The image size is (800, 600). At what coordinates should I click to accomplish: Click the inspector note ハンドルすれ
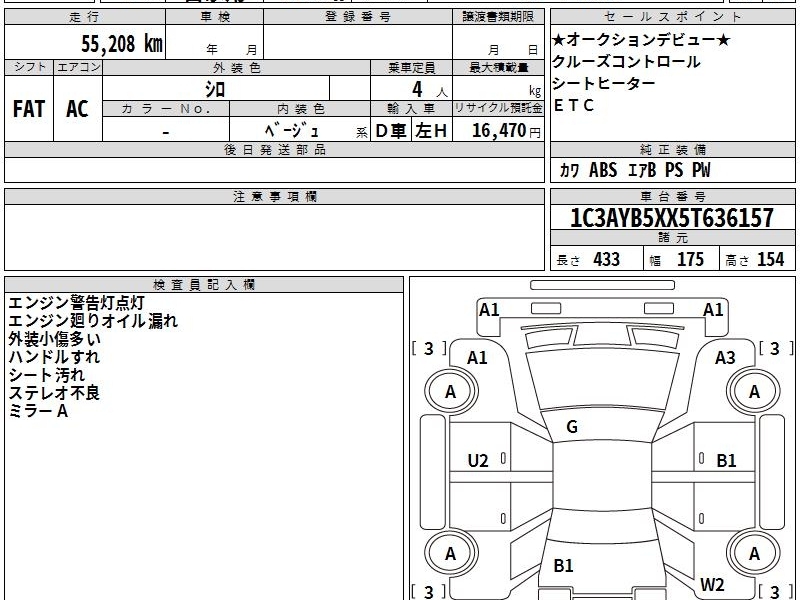tap(54, 357)
